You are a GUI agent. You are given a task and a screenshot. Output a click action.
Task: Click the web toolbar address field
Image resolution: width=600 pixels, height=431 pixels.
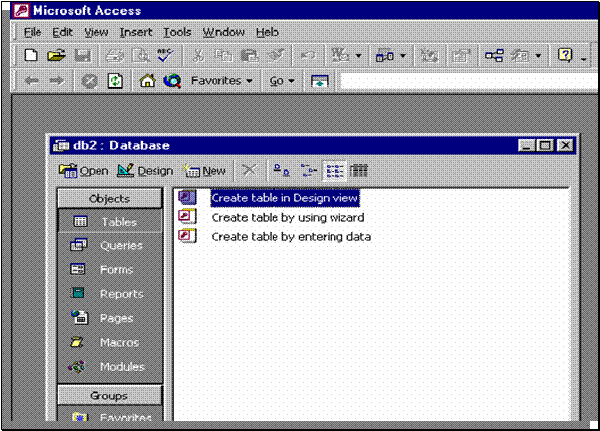click(x=460, y=81)
